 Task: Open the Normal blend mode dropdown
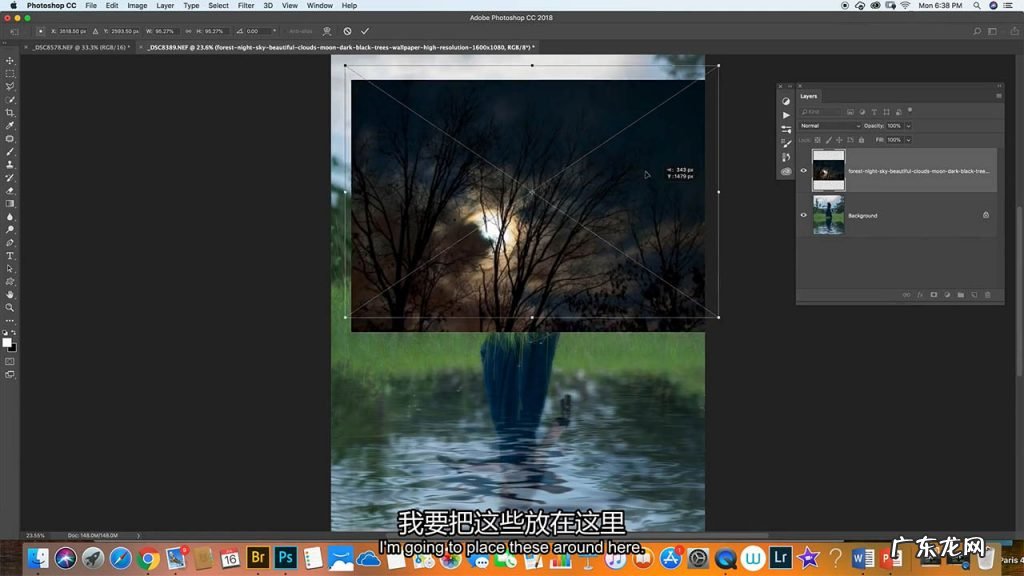[832, 125]
